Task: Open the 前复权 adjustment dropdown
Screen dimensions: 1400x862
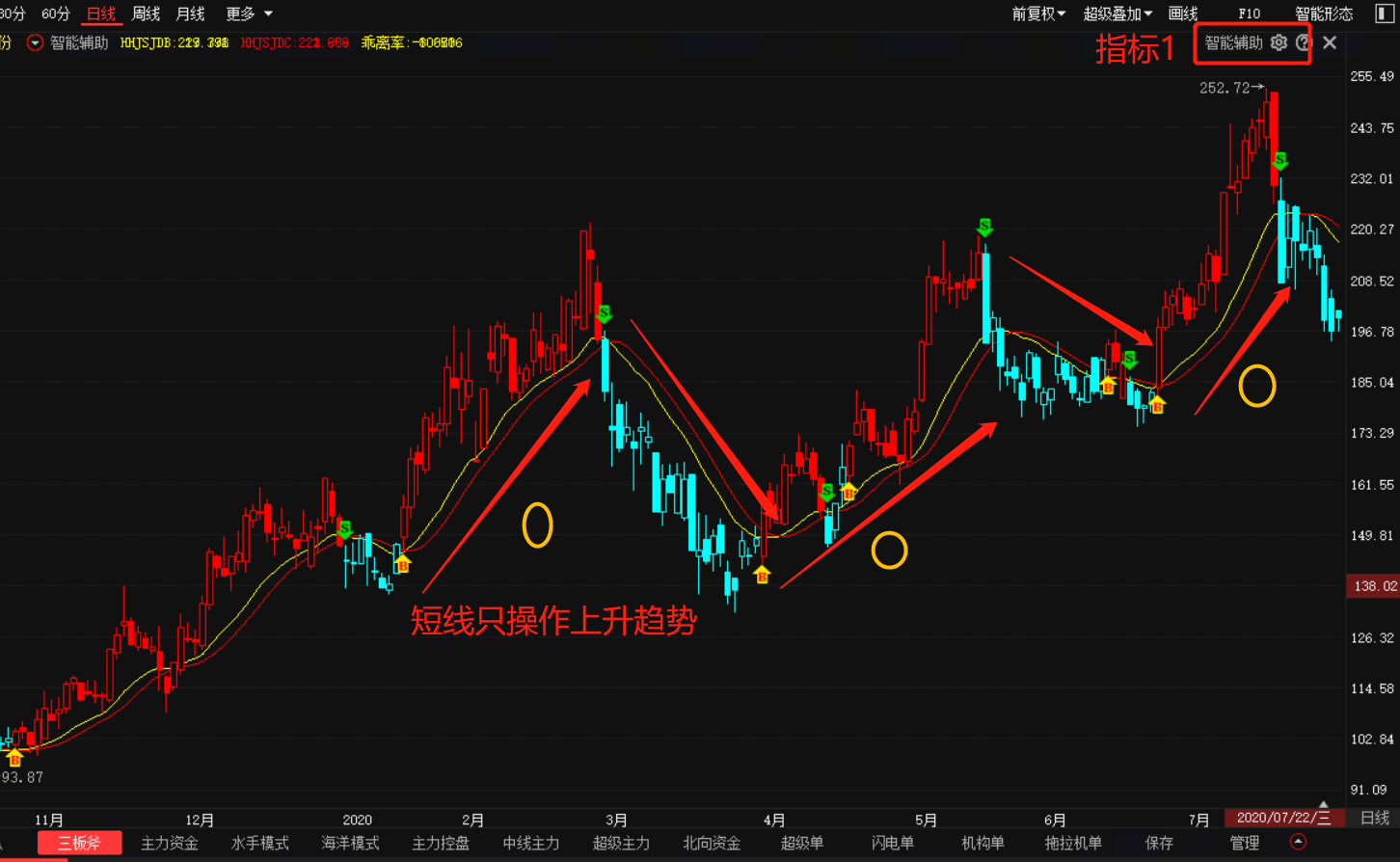Action: tap(1038, 13)
